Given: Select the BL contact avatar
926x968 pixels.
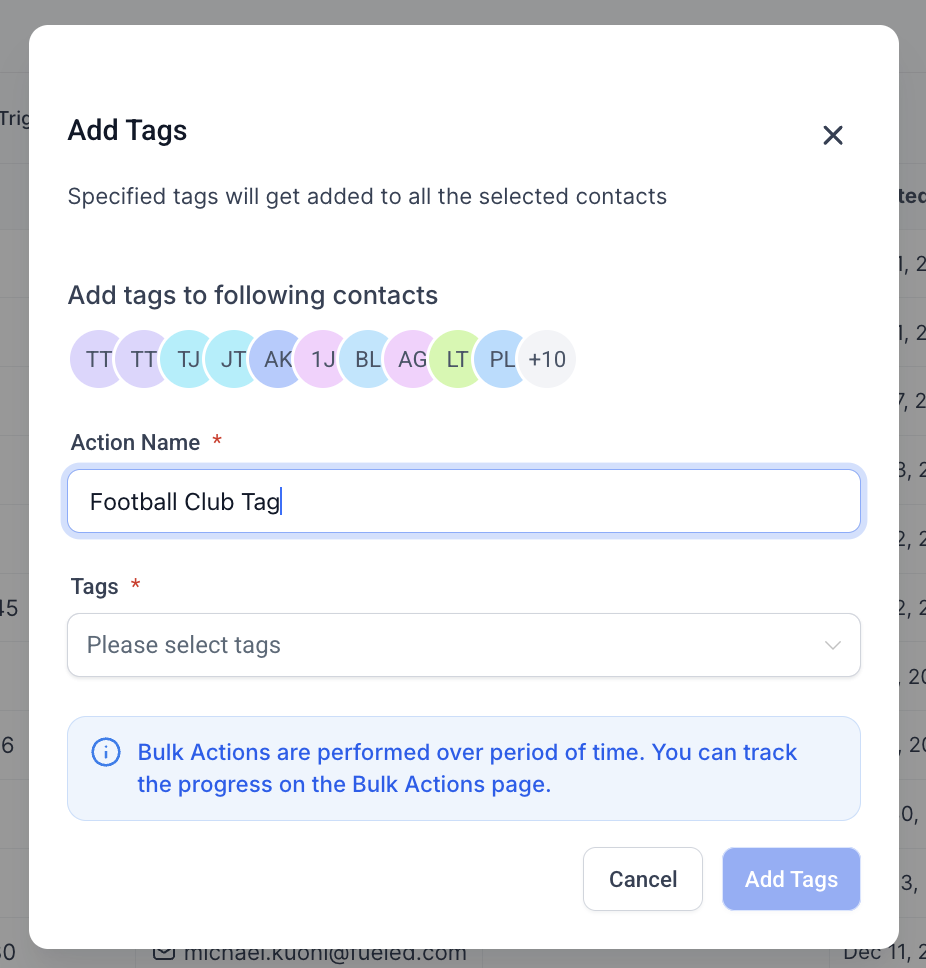Looking at the screenshot, I should click(366, 359).
